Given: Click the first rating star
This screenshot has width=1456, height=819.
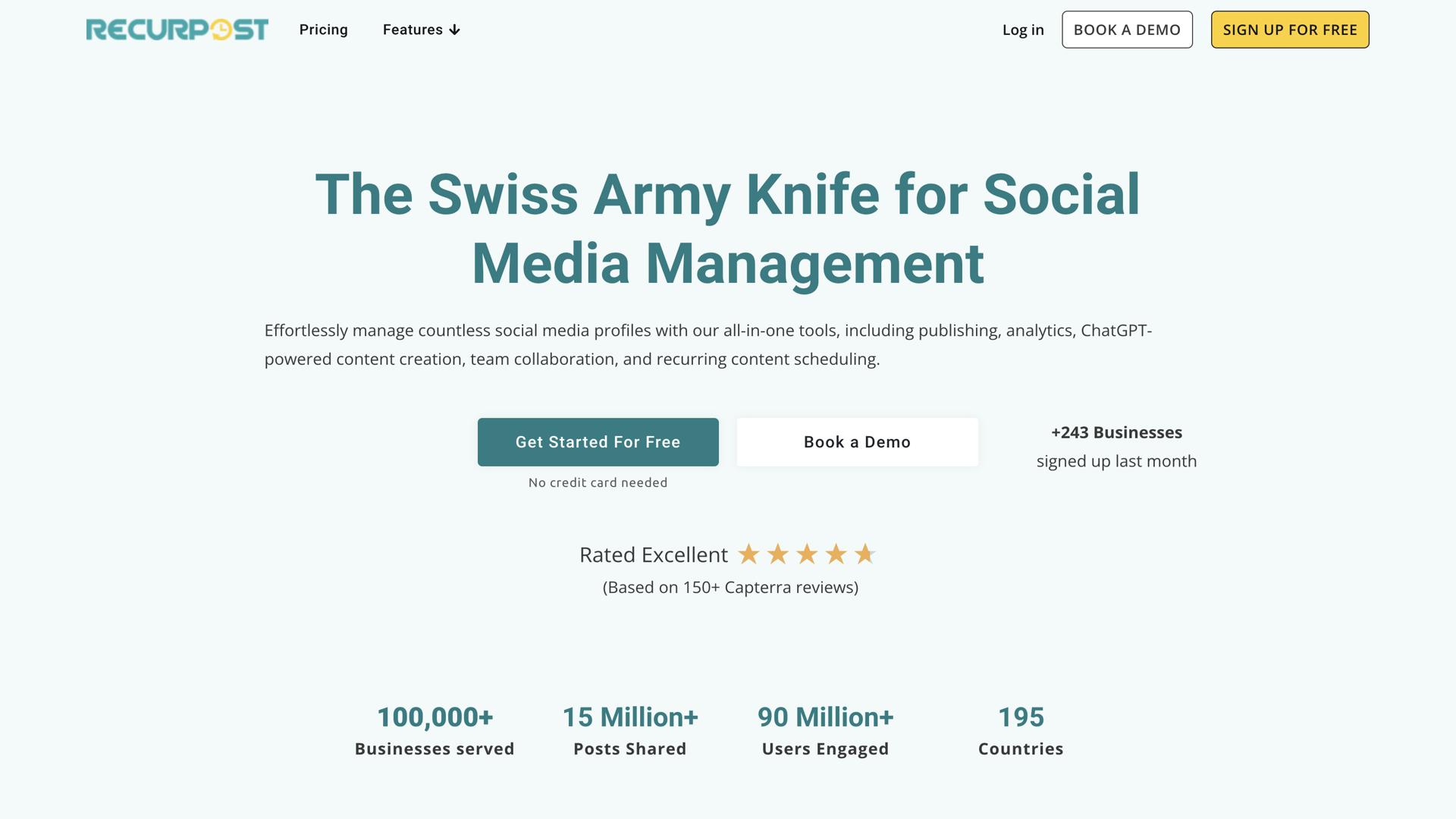Looking at the screenshot, I should point(748,554).
